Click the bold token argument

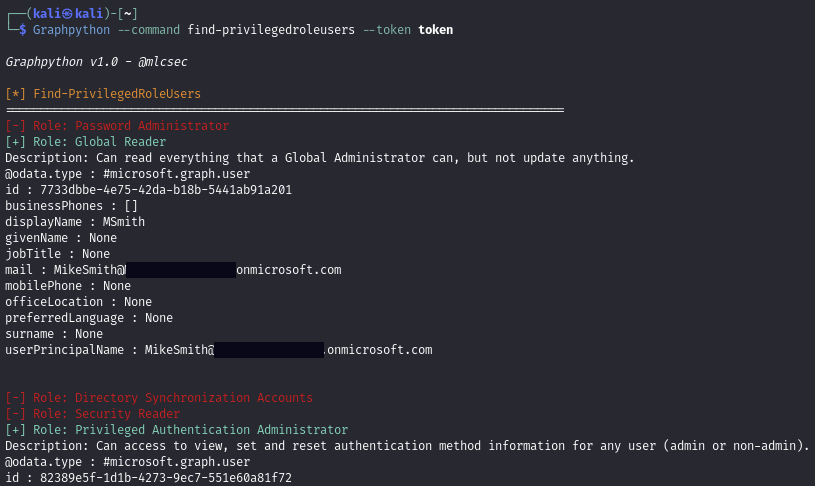(x=435, y=30)
